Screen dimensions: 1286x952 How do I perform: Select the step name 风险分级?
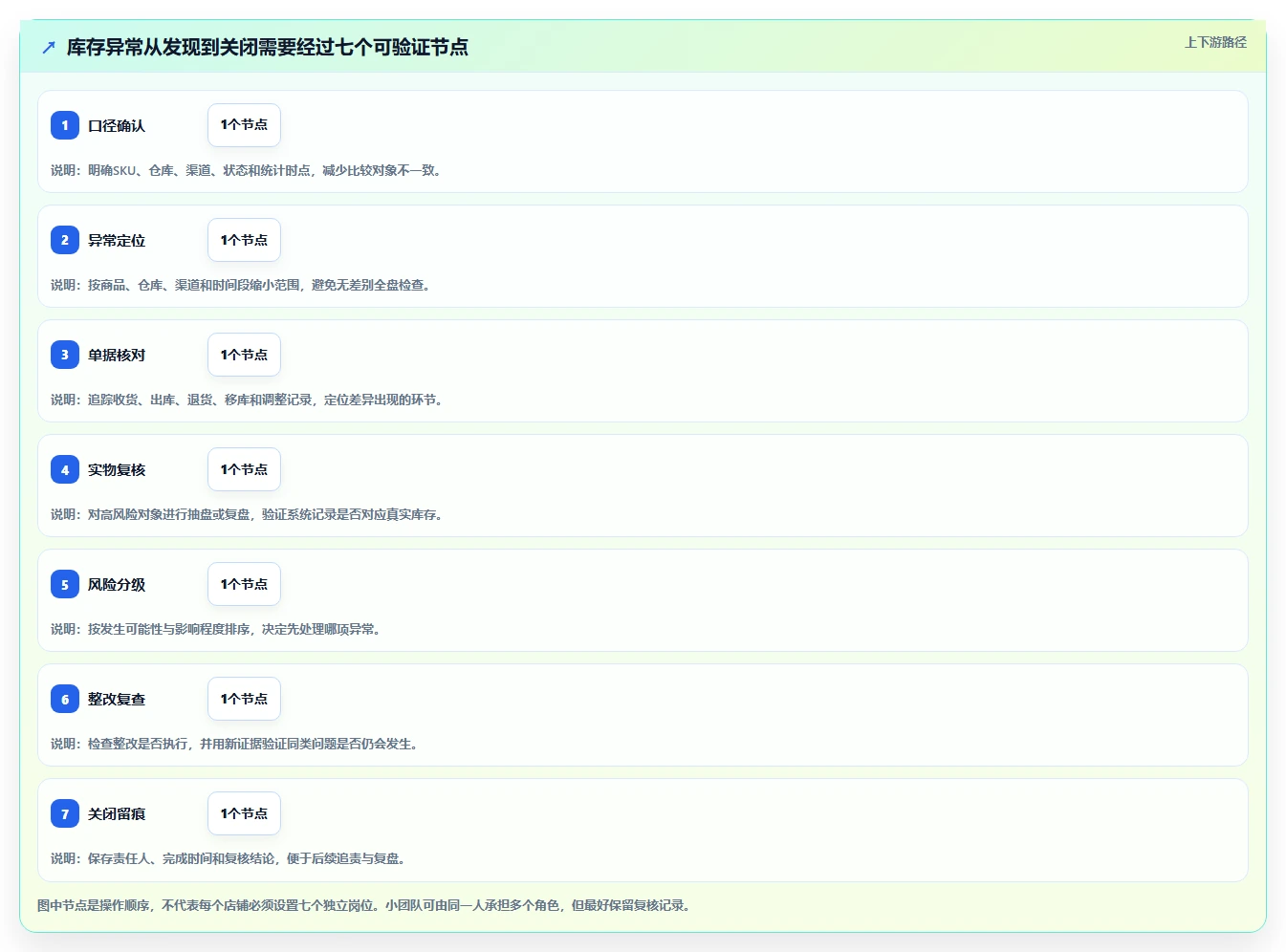(x=117, y=585)
